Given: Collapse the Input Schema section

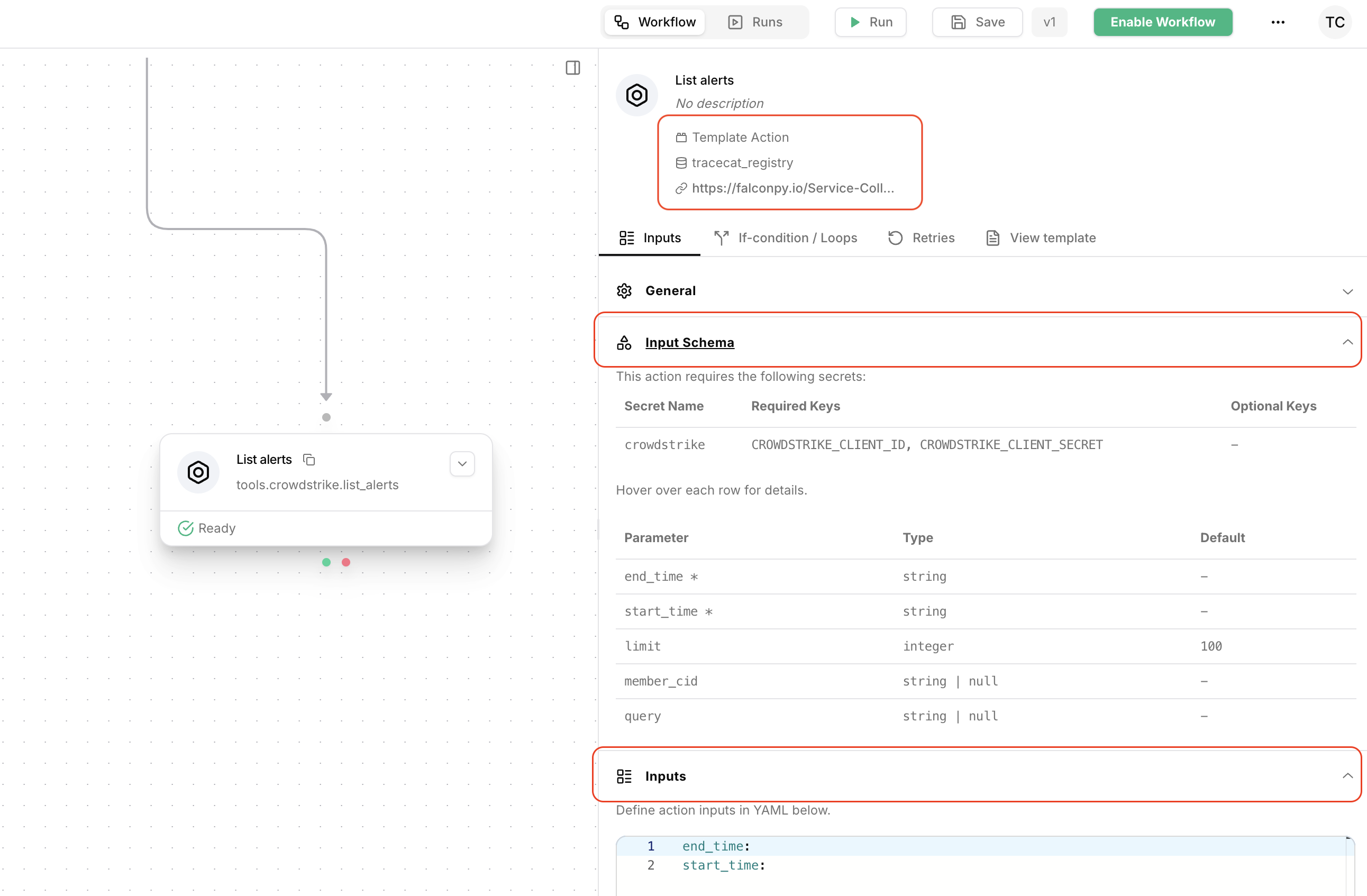Looking at the screenshot, I should (x=1347, y=342).
